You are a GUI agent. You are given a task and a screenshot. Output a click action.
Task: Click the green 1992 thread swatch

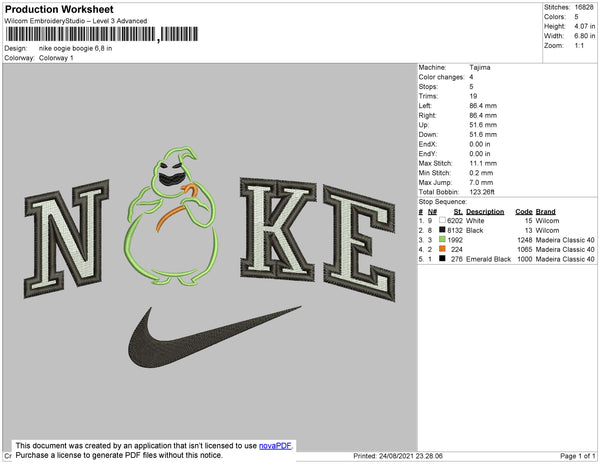[442, 239]
